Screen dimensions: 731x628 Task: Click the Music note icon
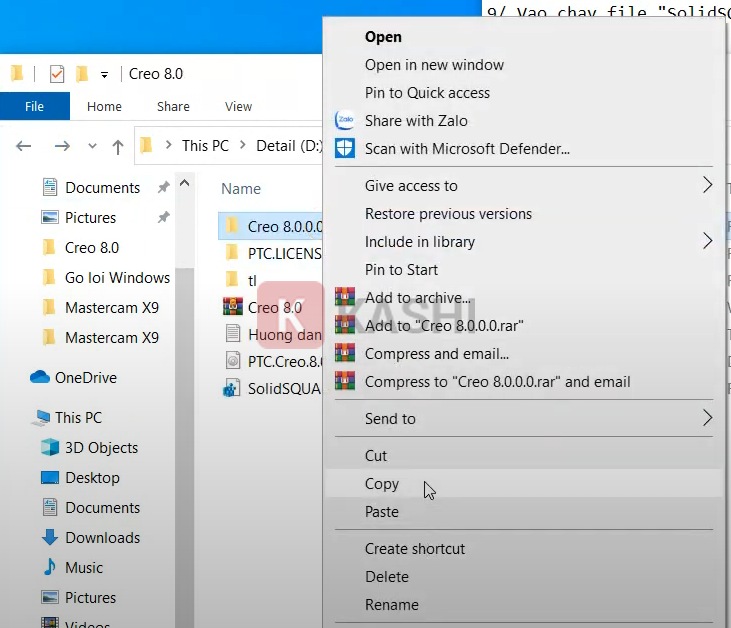(49, 567)
